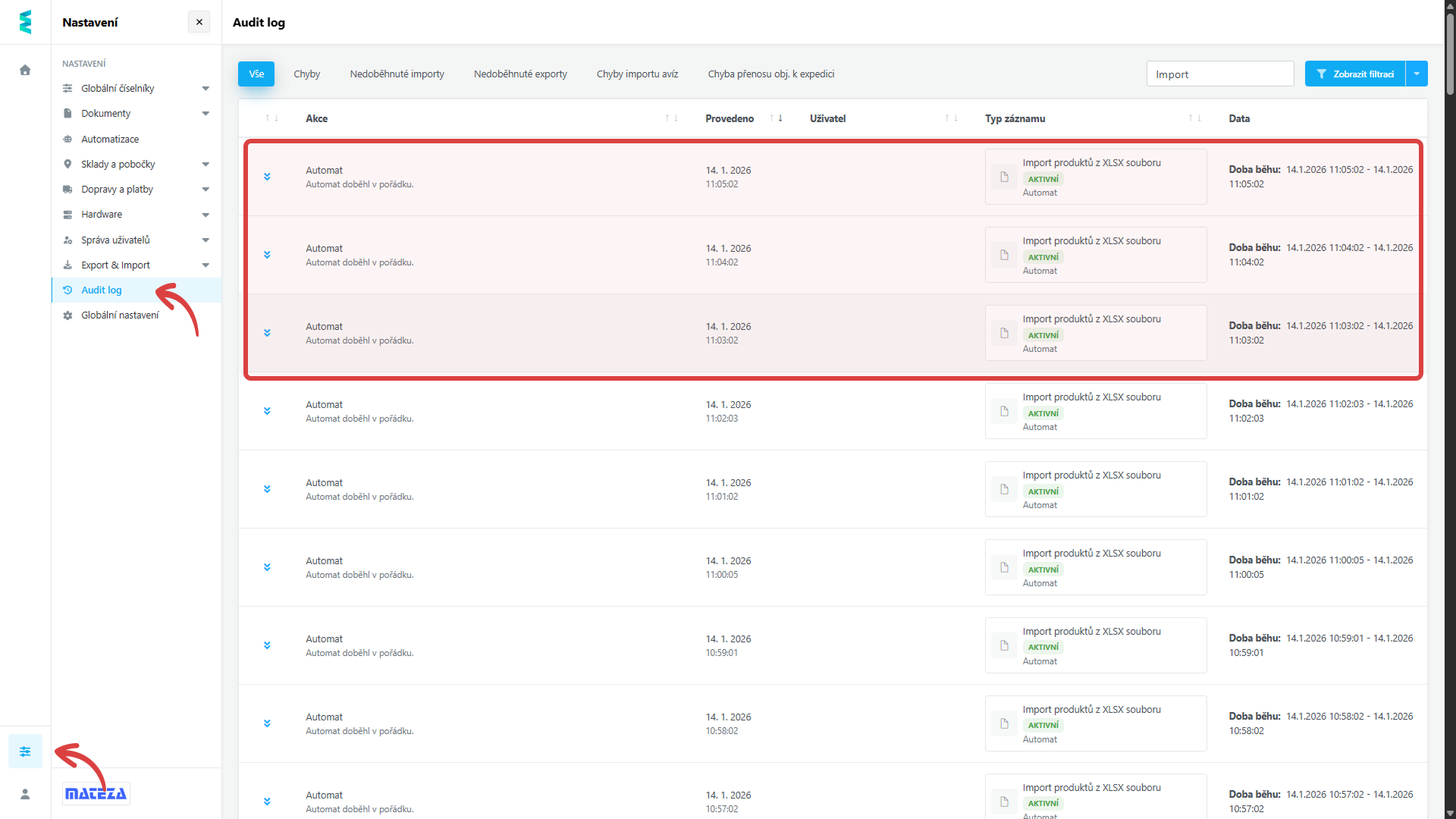The height and width of the screenshot is (819, 1456).
Task: Open Globální nastavení gear item
Action: pos(120,315)
